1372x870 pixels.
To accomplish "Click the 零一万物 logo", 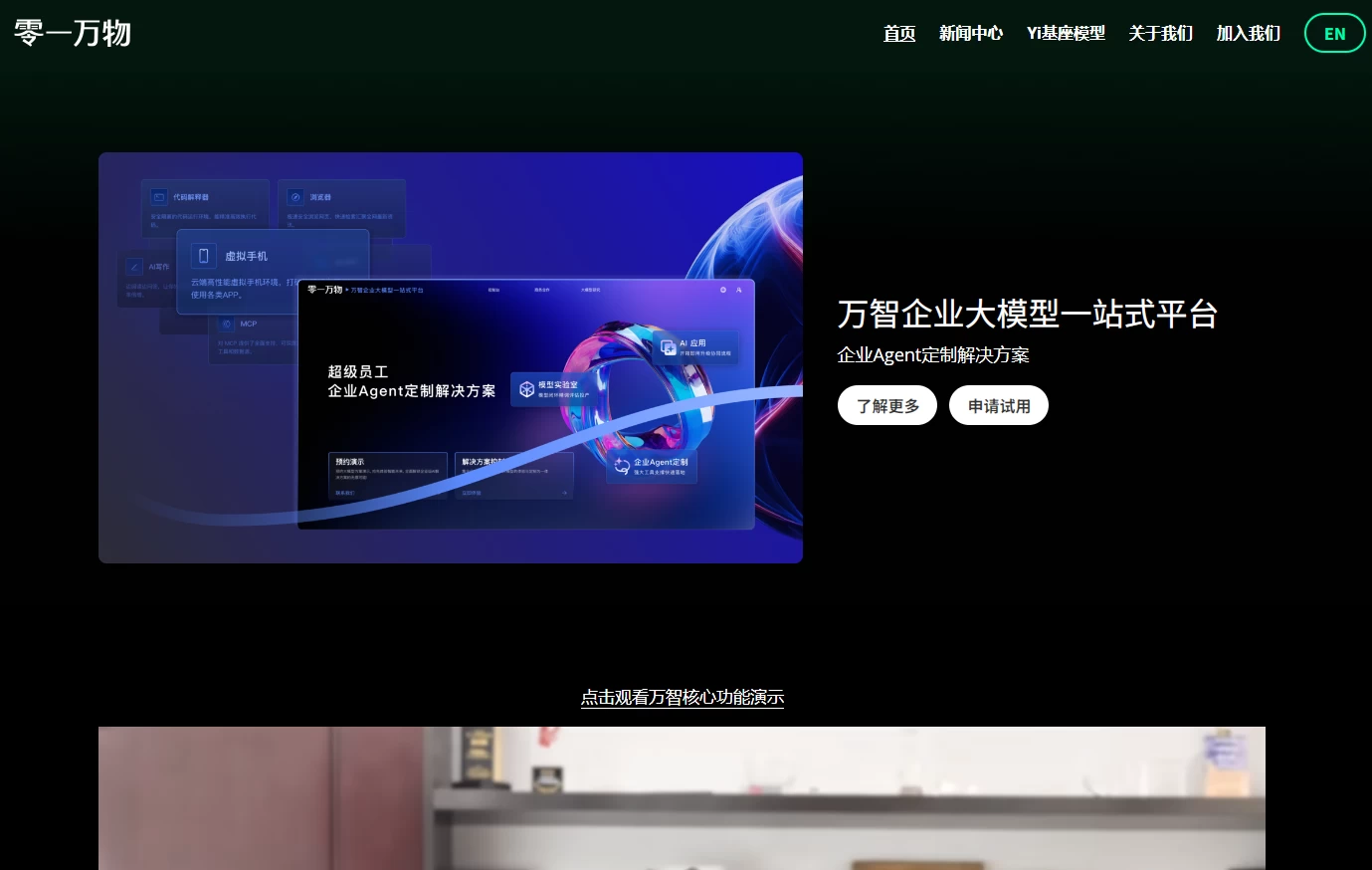I will tap(72, 32).
